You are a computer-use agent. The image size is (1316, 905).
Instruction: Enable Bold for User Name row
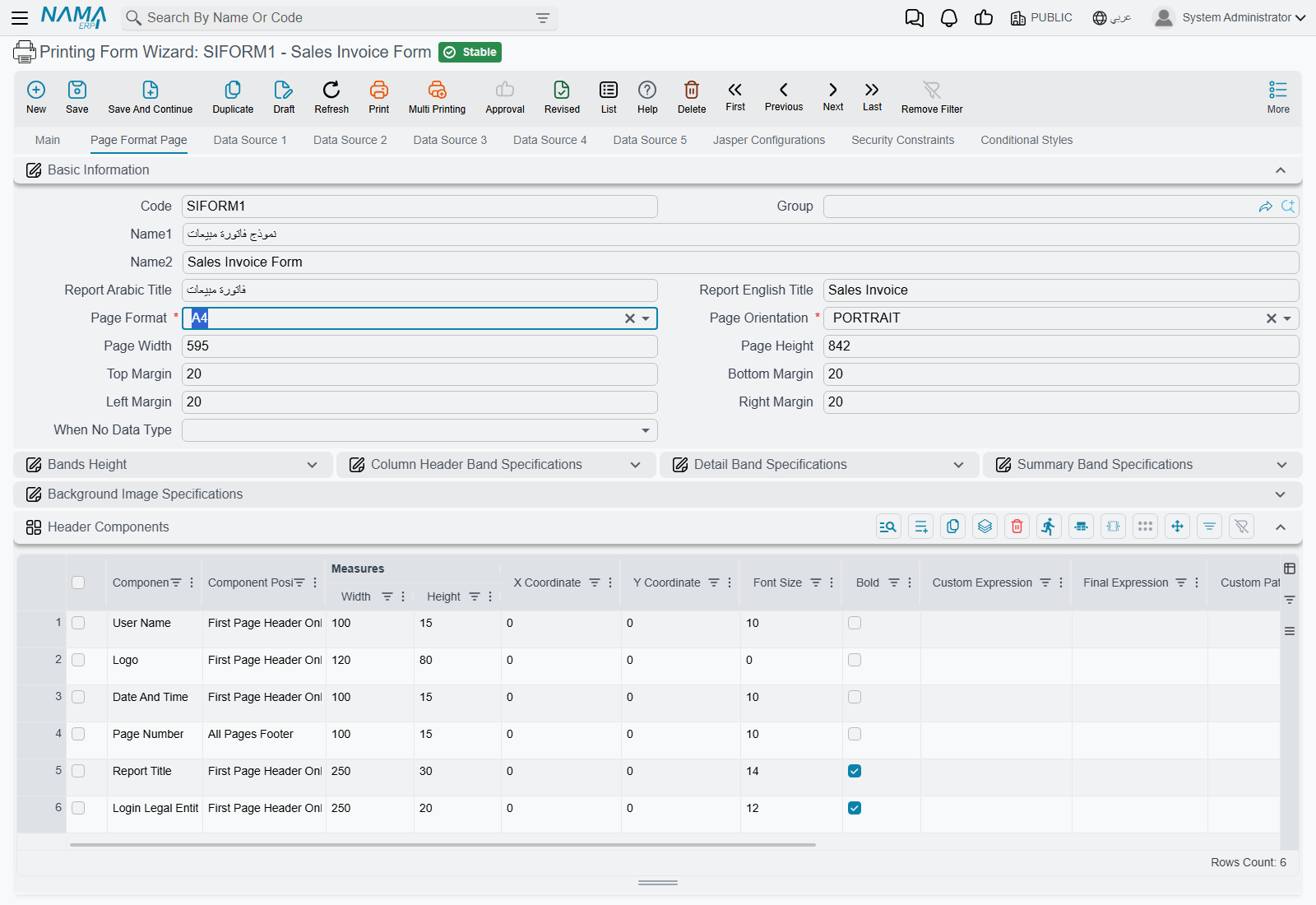[855, 623]
